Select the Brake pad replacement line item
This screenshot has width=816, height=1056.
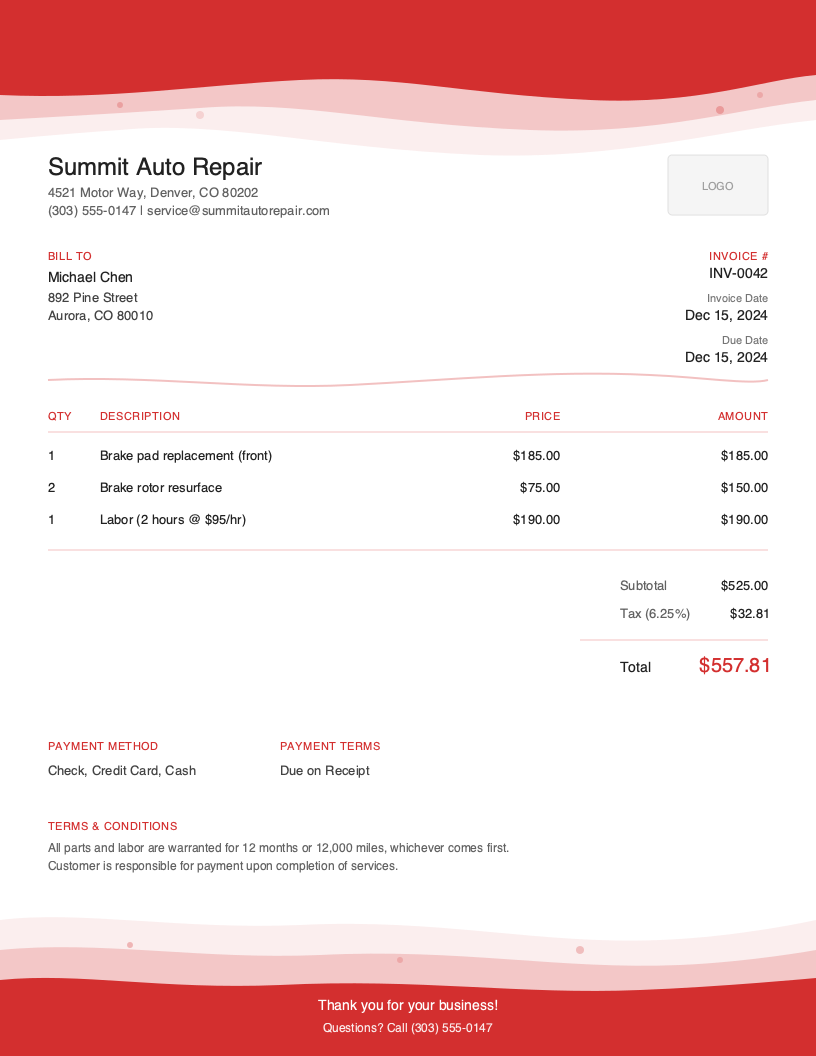pos(186,455)
